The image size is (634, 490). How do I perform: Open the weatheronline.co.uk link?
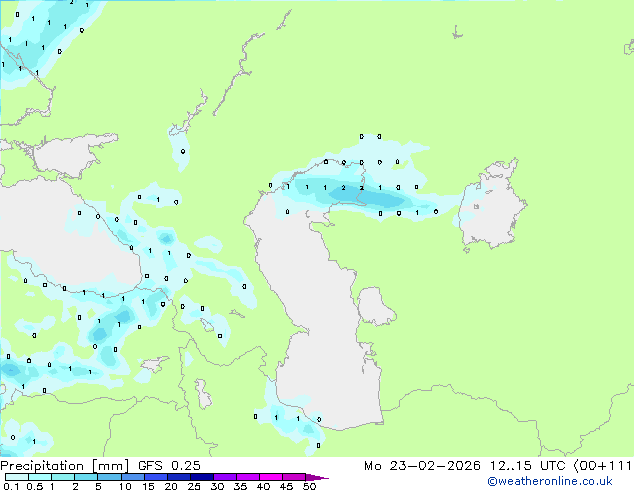pyautogui.click(x=550, y=481)
